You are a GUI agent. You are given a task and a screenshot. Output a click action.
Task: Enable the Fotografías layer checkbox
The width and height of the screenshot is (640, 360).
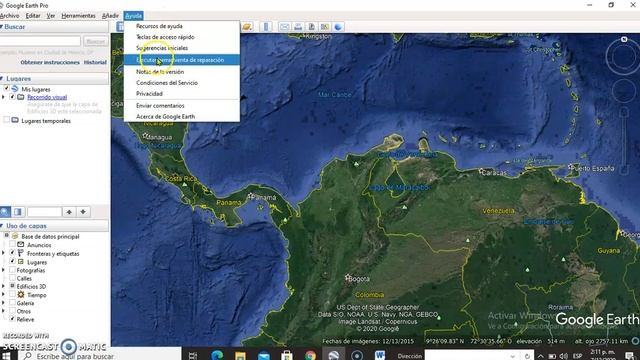[12, 270]
